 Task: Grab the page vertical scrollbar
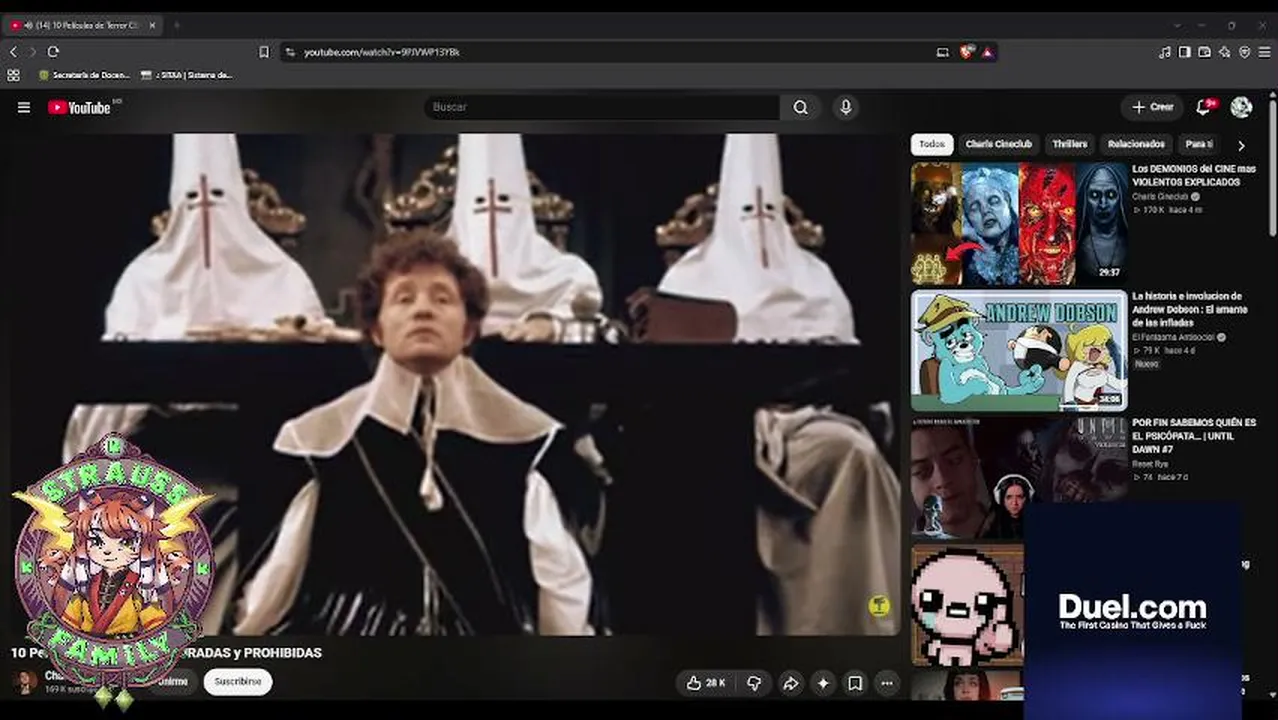point(1272,167)
